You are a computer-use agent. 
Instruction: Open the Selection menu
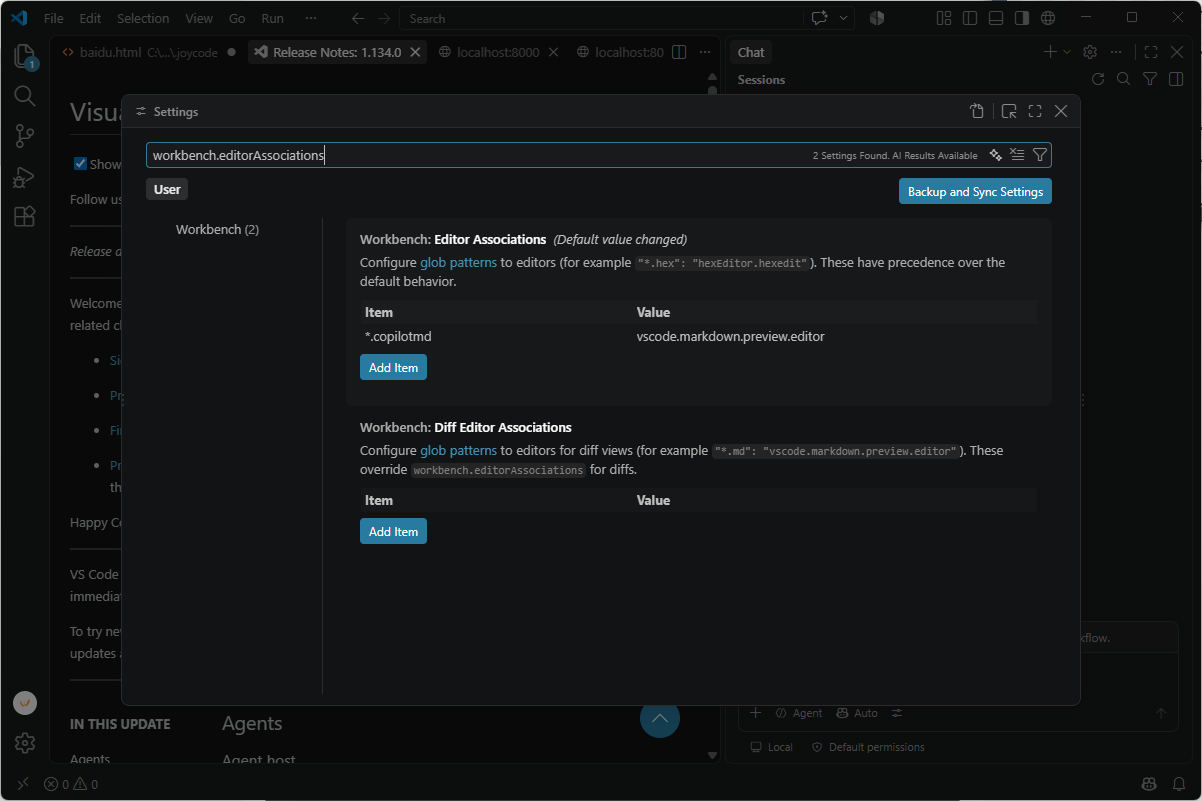tap(143, 18)
